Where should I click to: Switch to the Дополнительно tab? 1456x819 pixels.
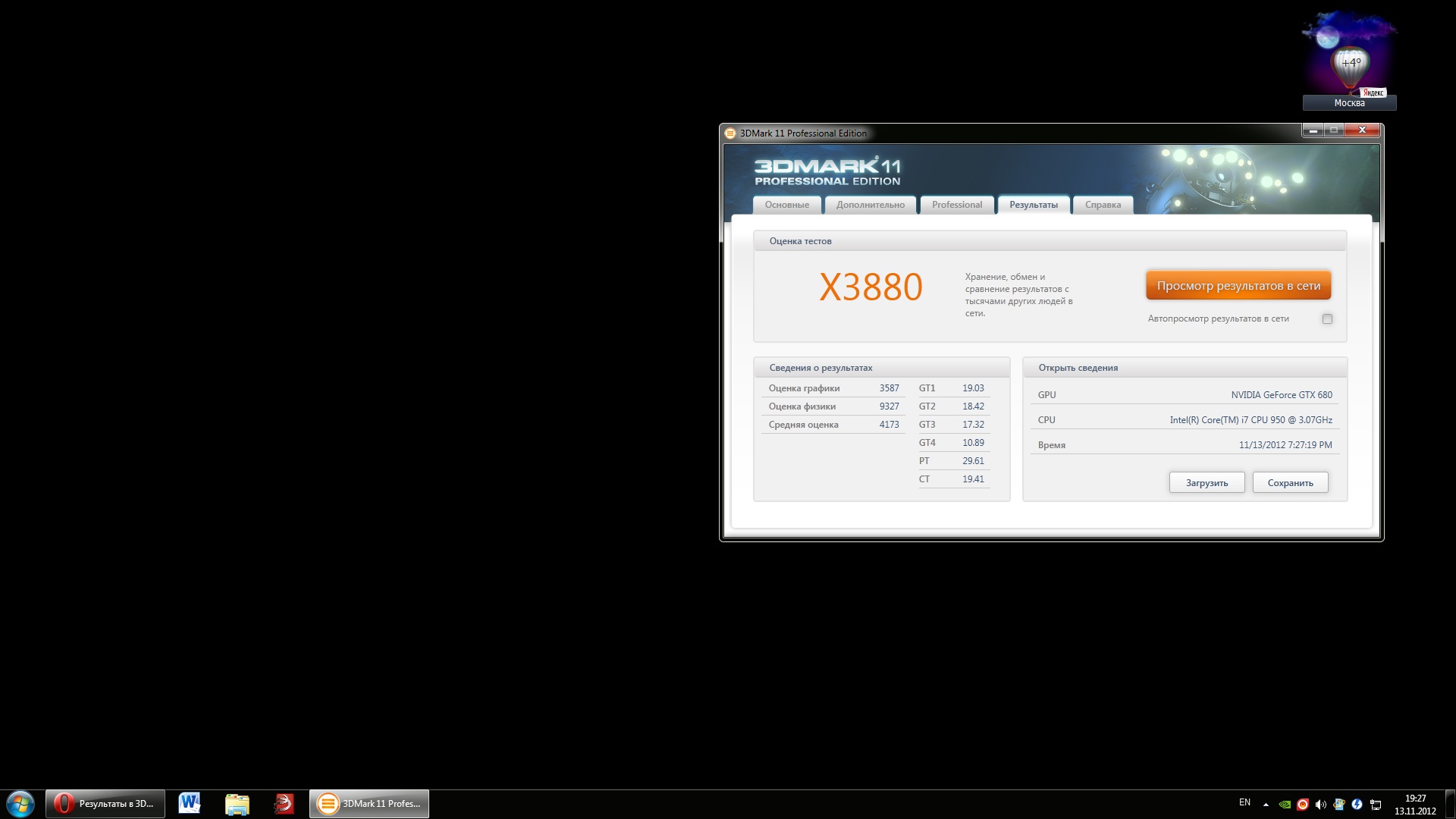point(871,205)
